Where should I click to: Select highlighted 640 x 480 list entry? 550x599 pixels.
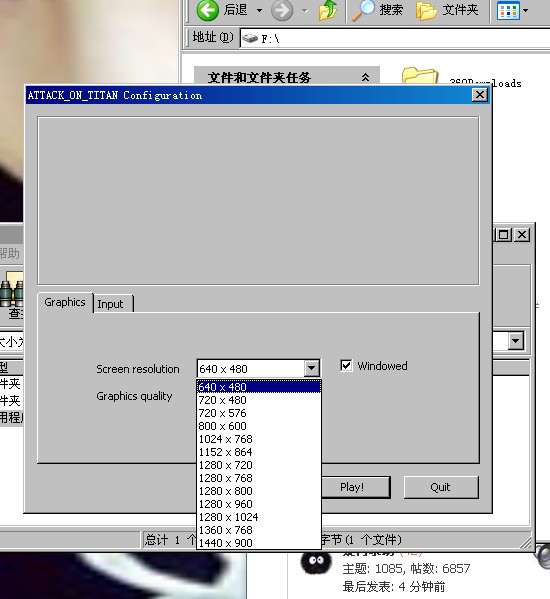click(x=259, y=387)
